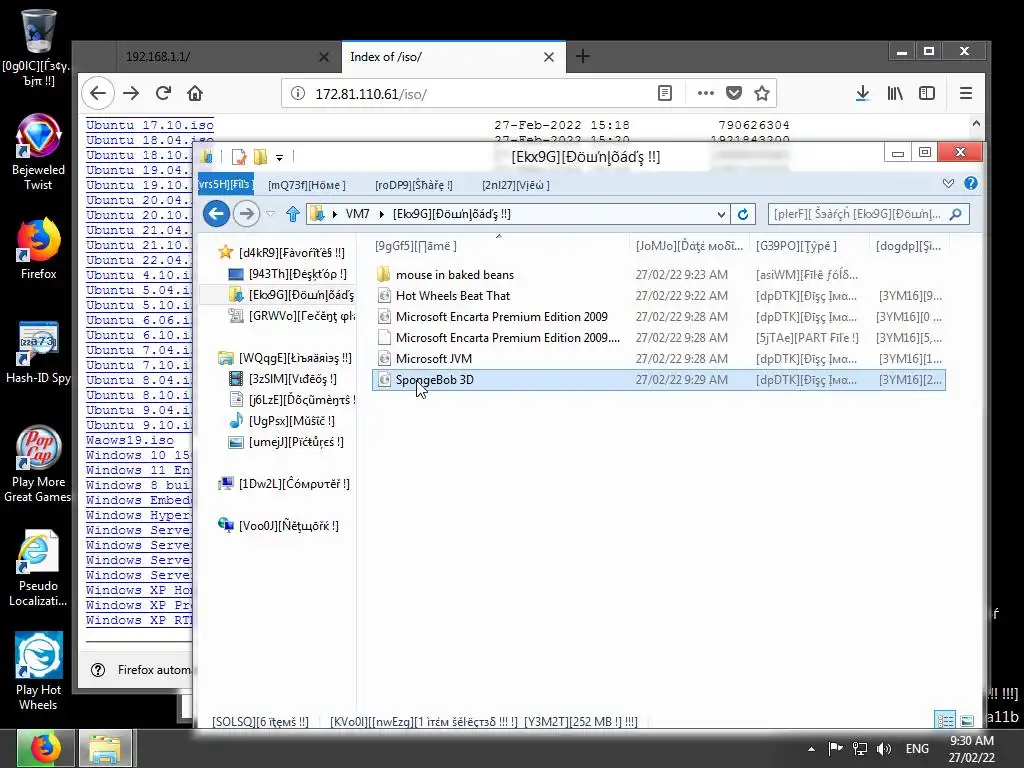The height and width of the screenshot is (768, 1024).
Task: Click Explorer forward navigation button
Action: (x=246, y=214)
